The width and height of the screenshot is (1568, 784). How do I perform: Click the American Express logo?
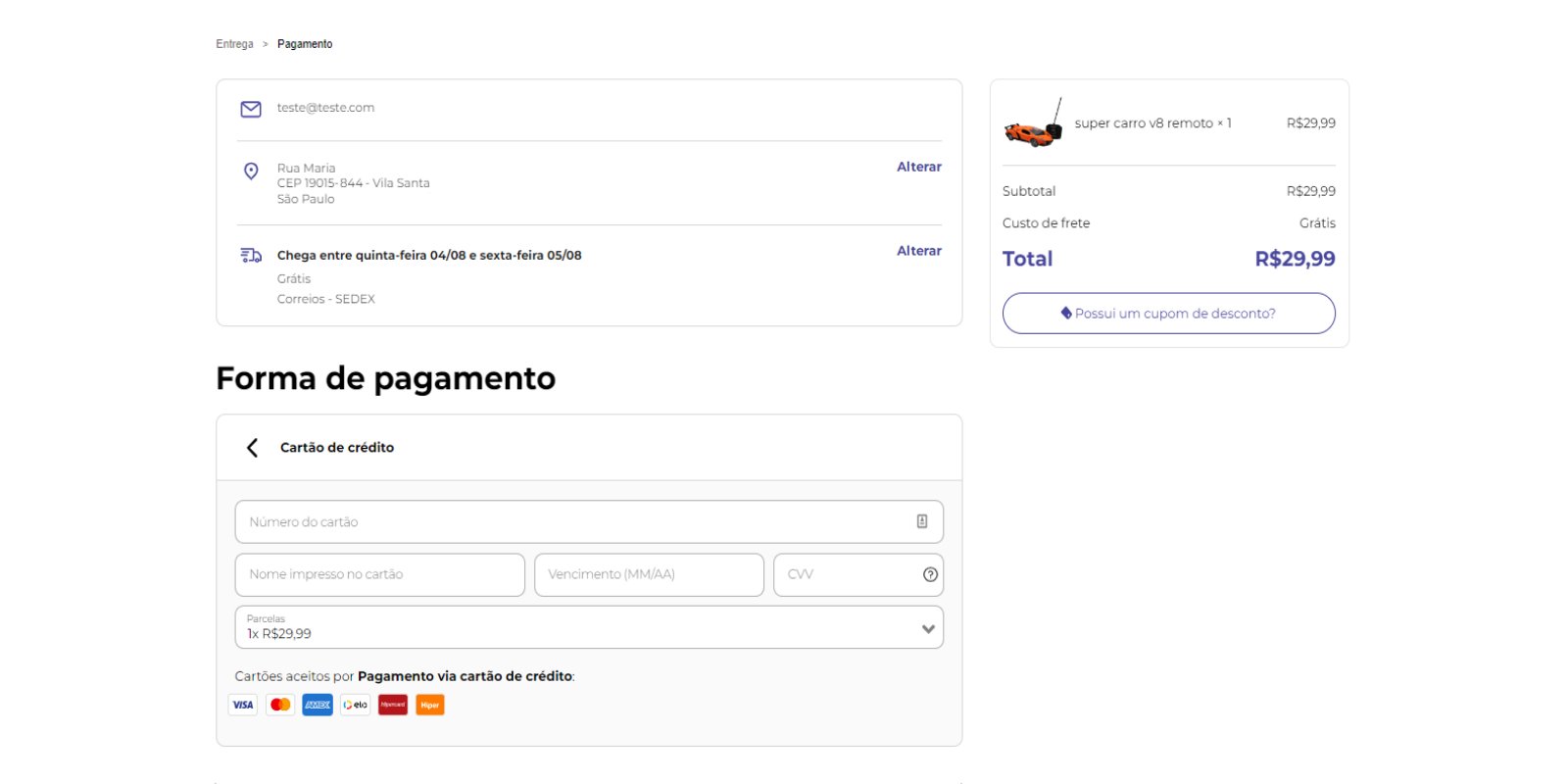pyautogui.click(x=318, y=705)
